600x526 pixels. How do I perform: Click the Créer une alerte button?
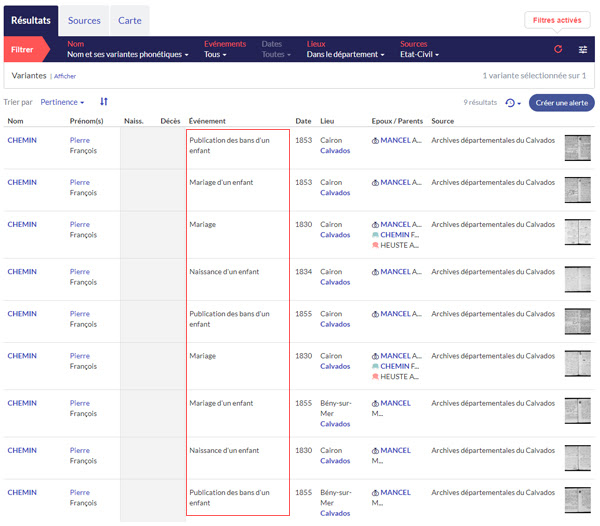pos(561,102)
